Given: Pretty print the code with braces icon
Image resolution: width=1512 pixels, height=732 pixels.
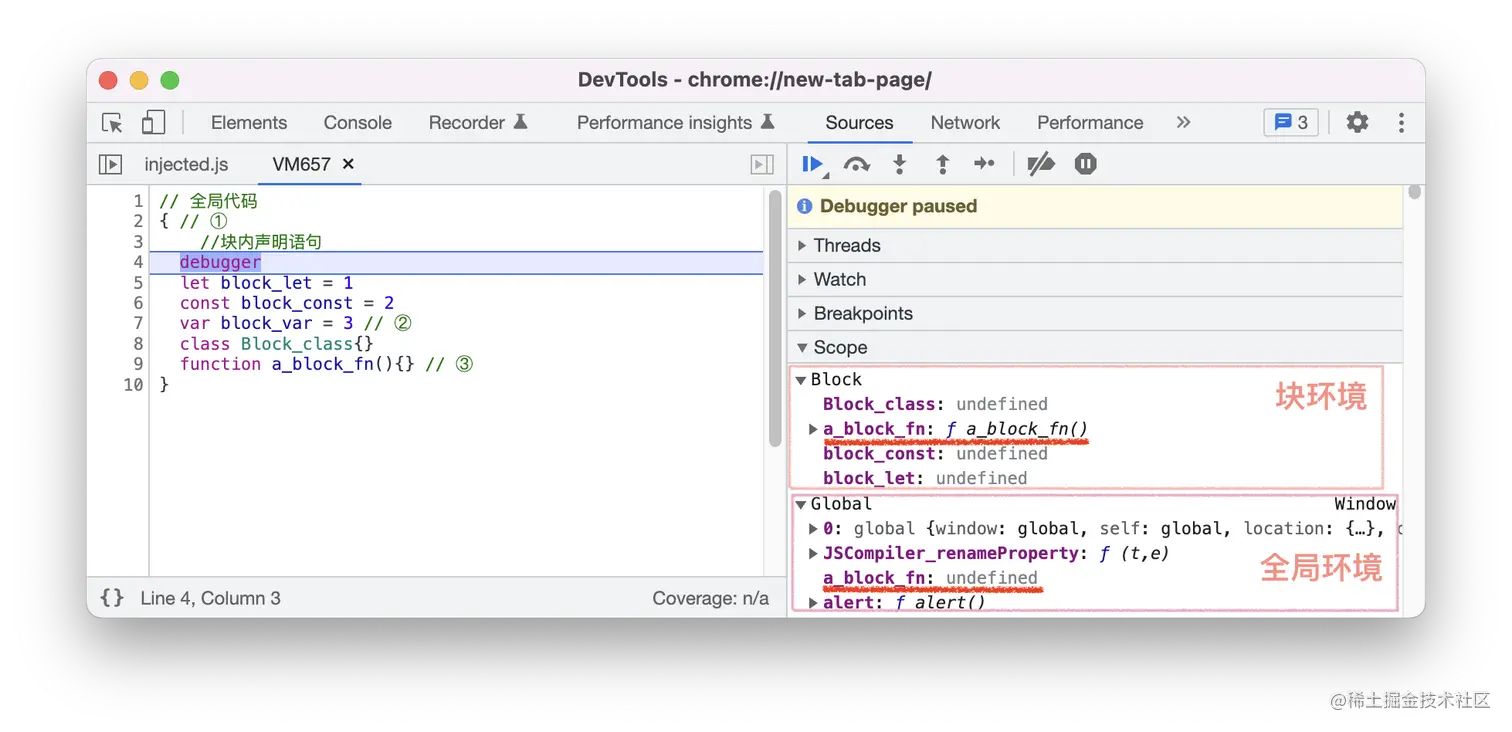Looking at the screenshot, I should coord(112,598).
